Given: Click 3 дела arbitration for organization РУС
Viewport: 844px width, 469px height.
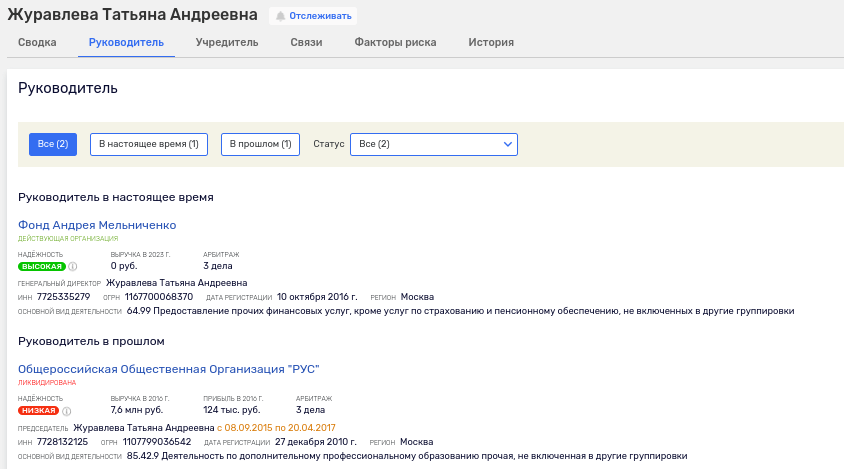Looking at the screenshot, I should tap(311, 410).
